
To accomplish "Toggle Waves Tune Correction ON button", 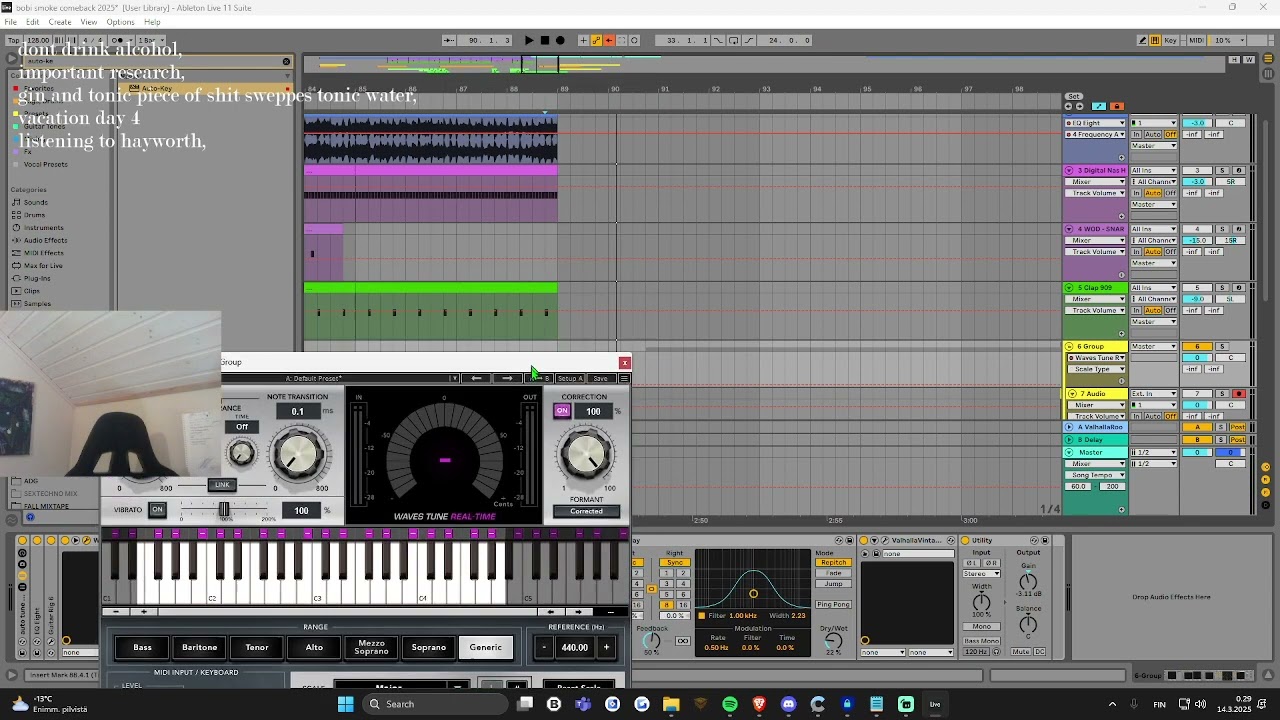I will tap(562, 411).
